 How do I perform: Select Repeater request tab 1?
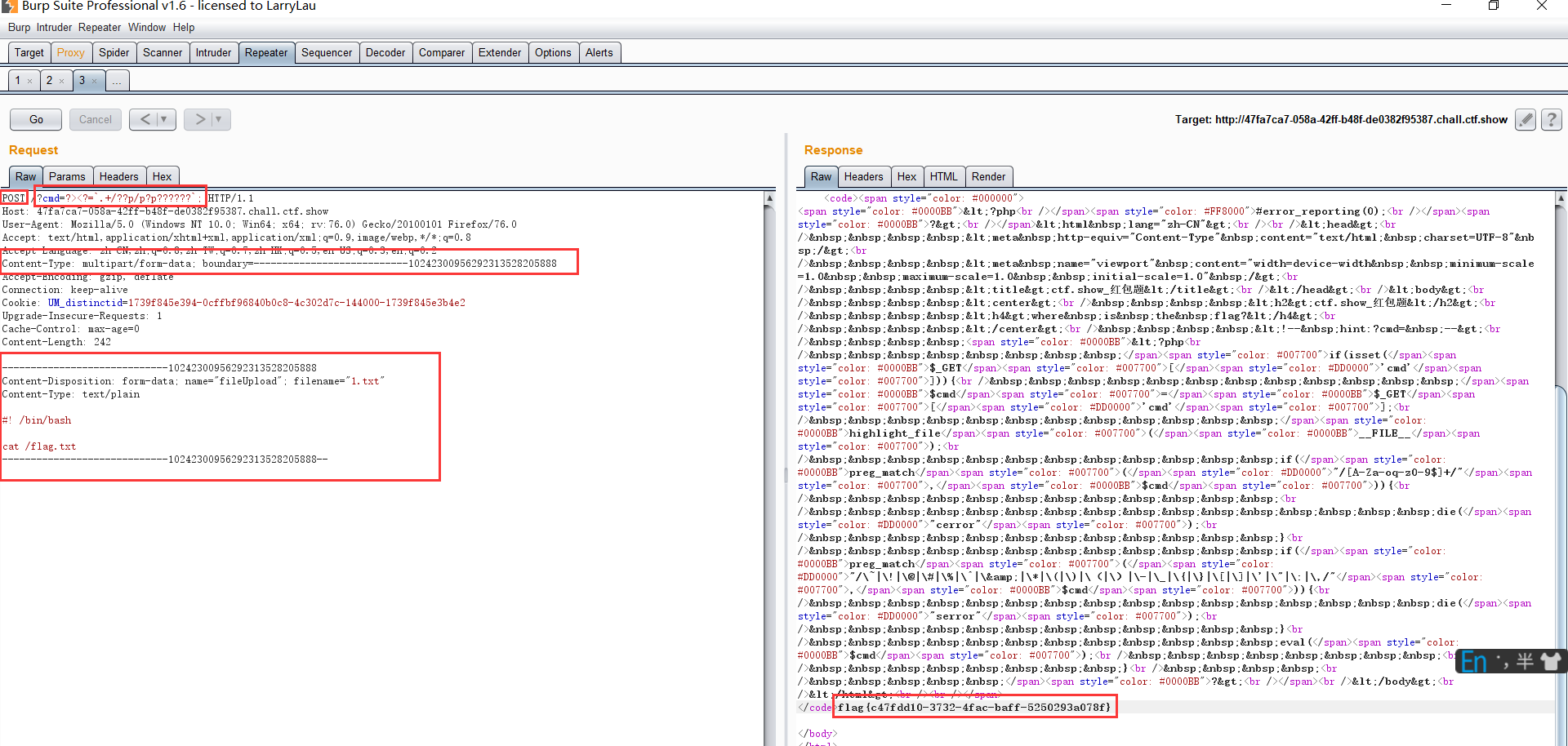[18, 80]
